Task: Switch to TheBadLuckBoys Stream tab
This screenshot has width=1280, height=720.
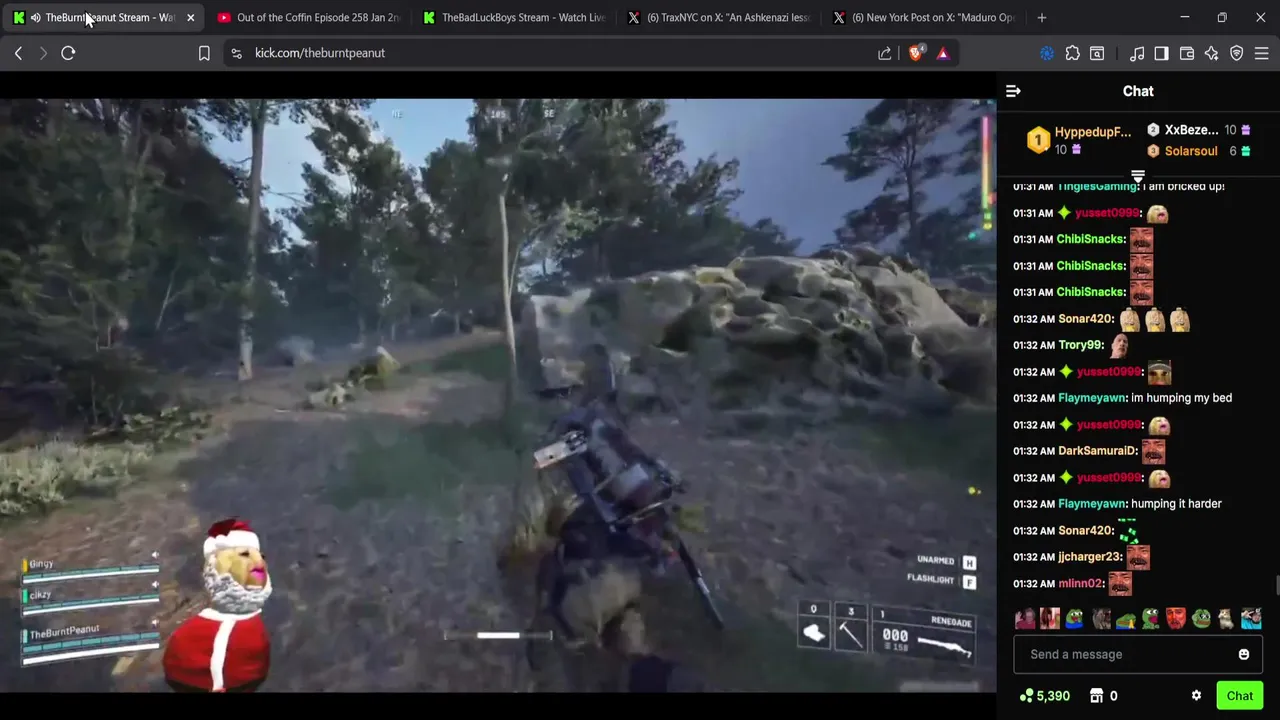Action: click(x=514, y=18)
